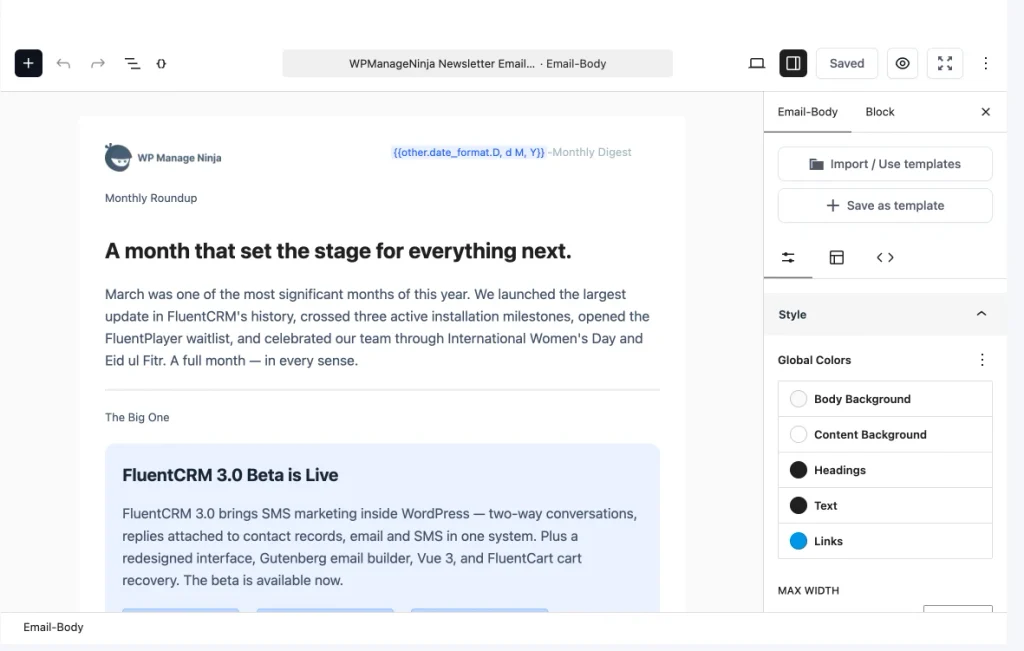Open Global Colors options menu

[982, 360]
